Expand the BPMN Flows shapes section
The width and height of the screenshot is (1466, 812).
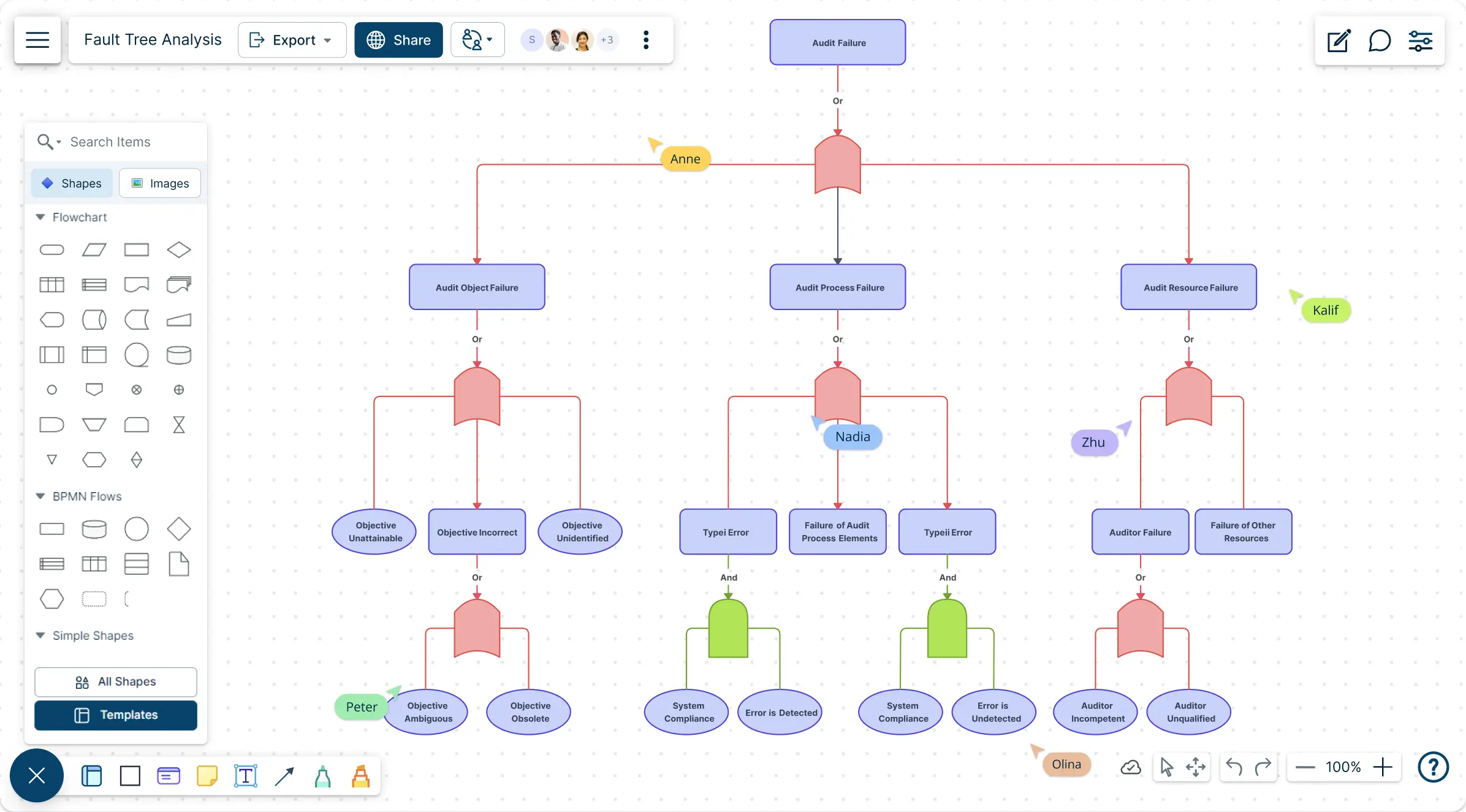click(39, 496)
